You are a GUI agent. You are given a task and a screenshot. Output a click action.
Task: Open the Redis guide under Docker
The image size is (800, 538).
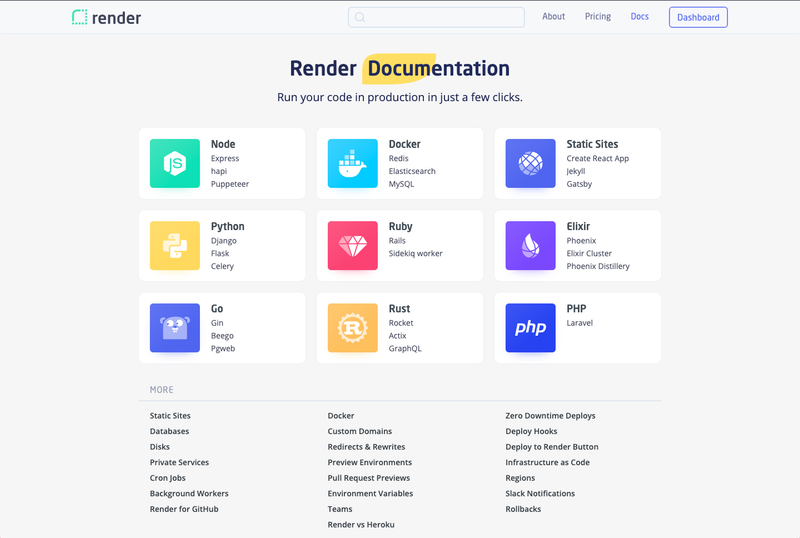(398, 159)
